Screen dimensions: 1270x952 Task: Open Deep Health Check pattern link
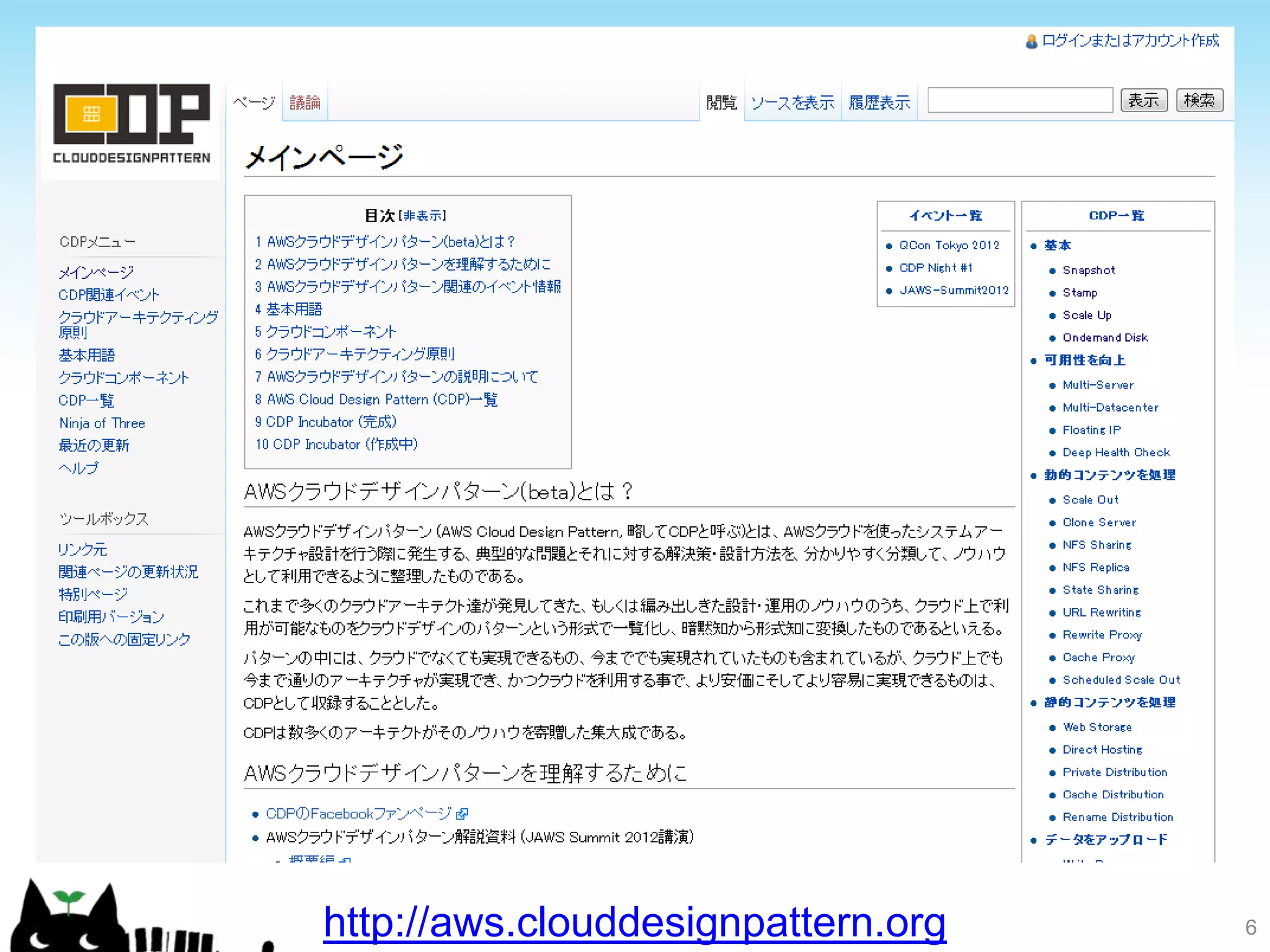[1117, 452]
